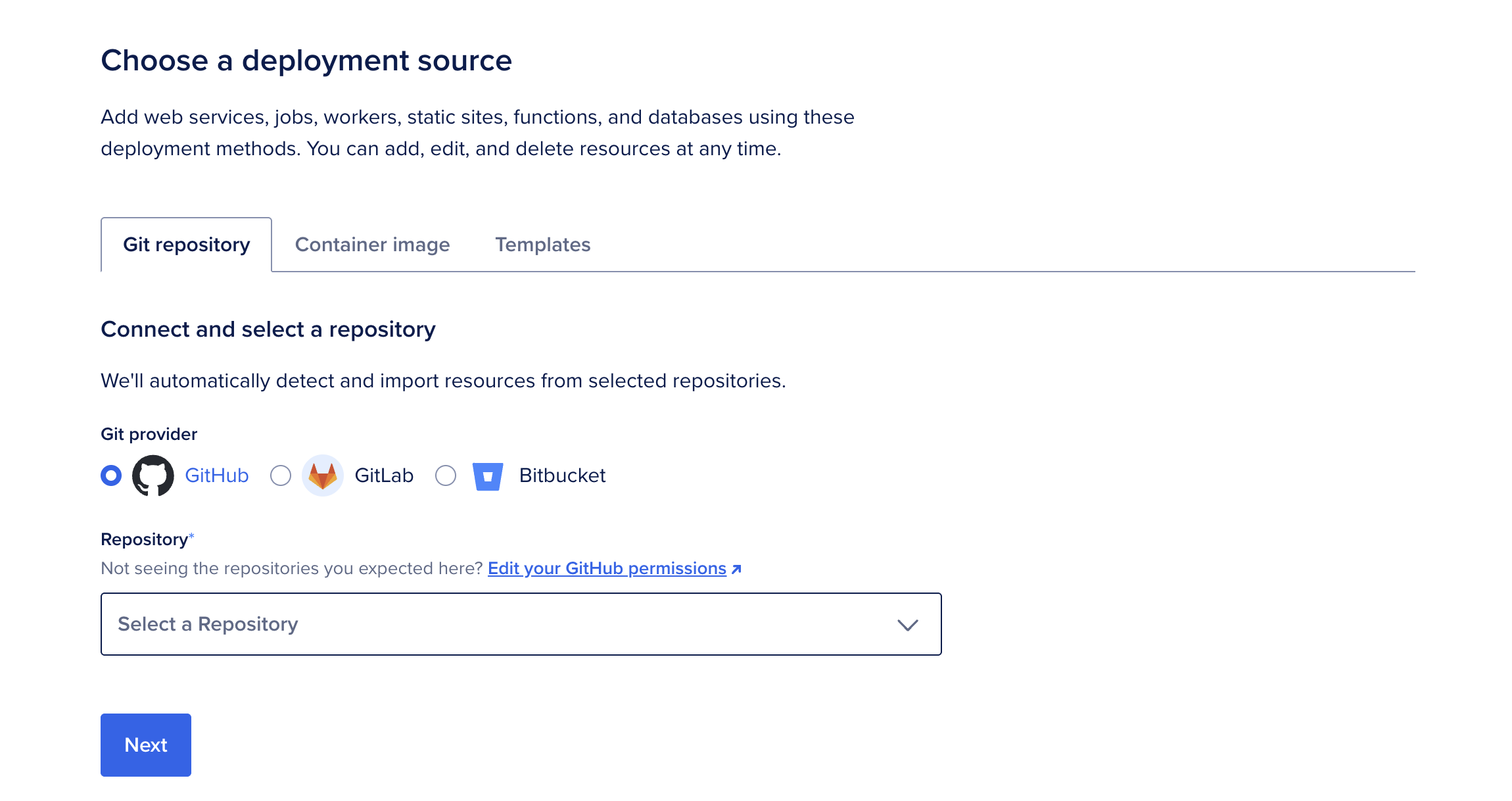The height and width of the screenshot is (801, 1512).
Task: Switch to the Container image tab
Action: (x=372, y=245)
